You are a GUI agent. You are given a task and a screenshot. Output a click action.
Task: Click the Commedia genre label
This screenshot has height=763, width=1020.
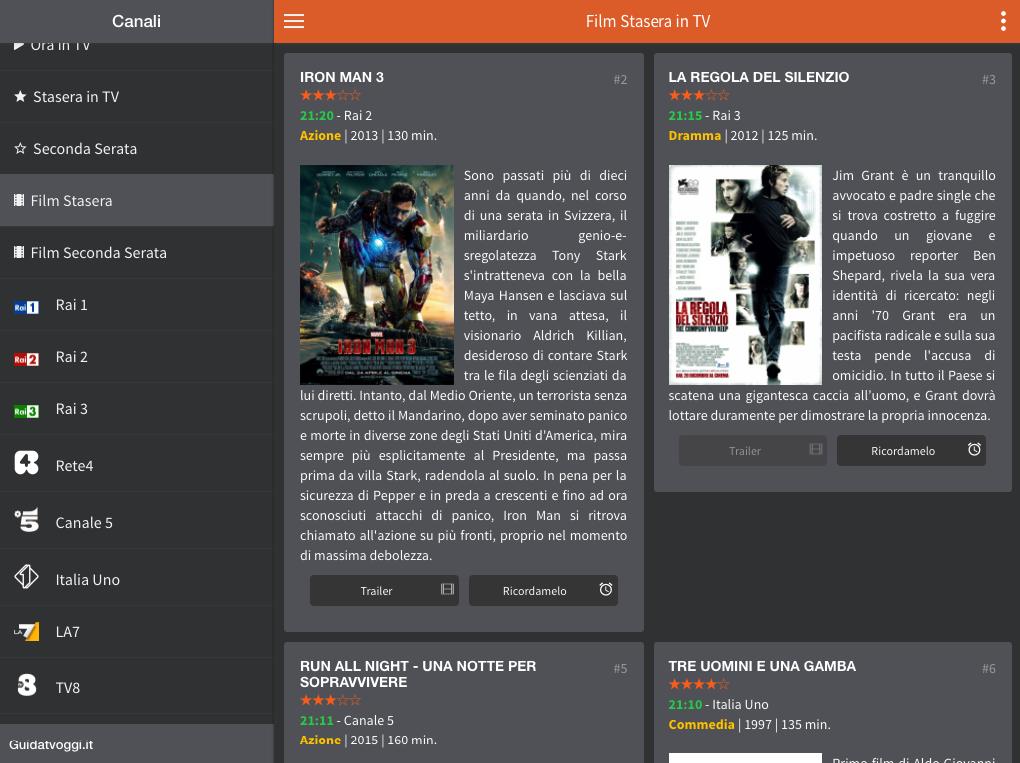(701, 725)
